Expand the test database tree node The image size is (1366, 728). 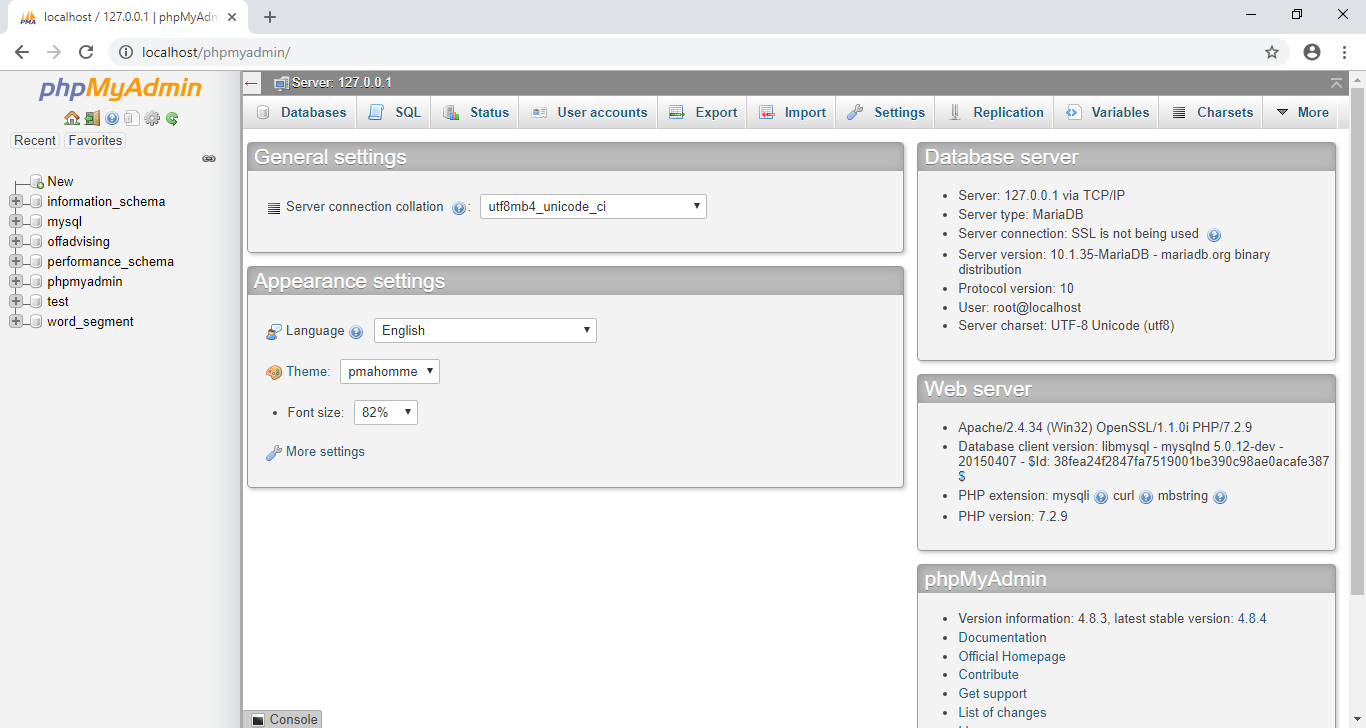click(x=15, y=301)
